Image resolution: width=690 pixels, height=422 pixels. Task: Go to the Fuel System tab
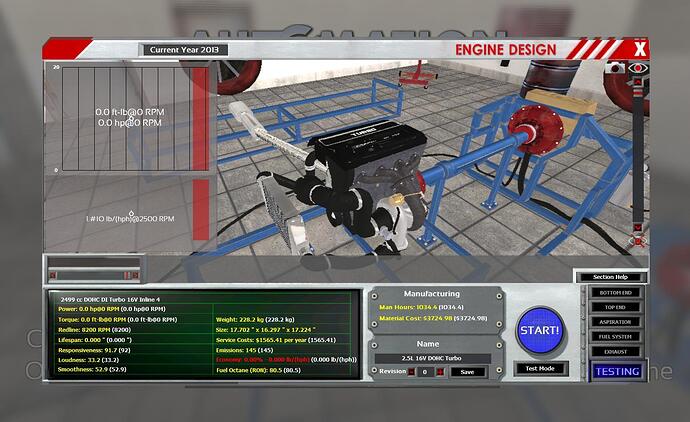coord(615,337)
